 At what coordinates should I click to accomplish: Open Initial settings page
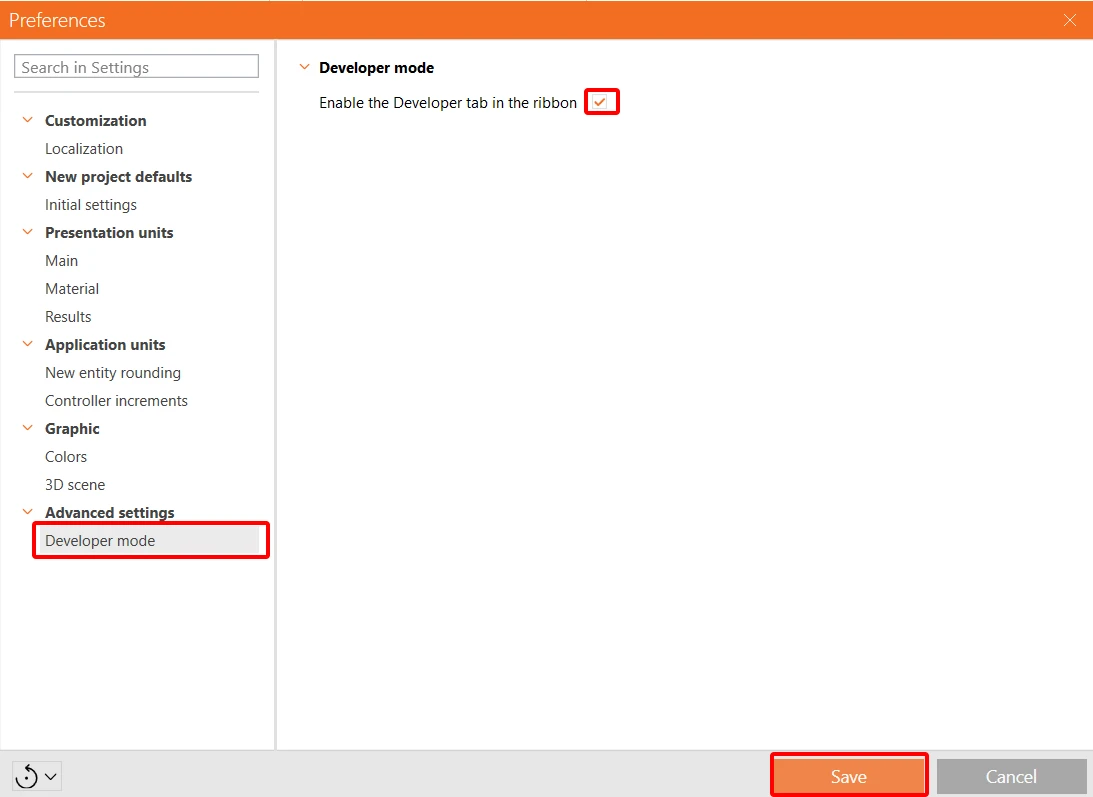point(91,205)
